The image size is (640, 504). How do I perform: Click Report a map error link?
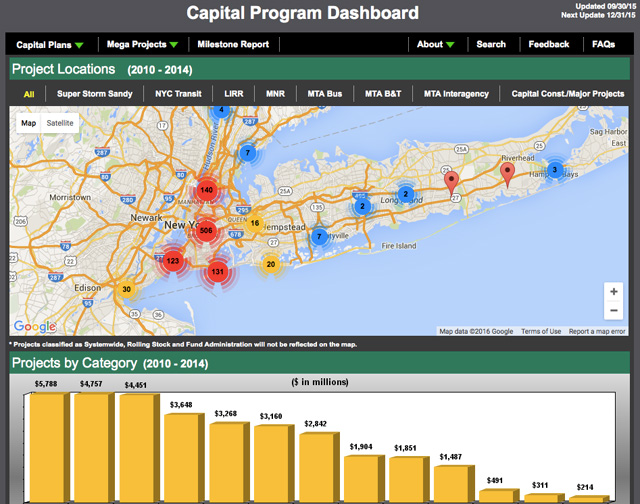597,331
